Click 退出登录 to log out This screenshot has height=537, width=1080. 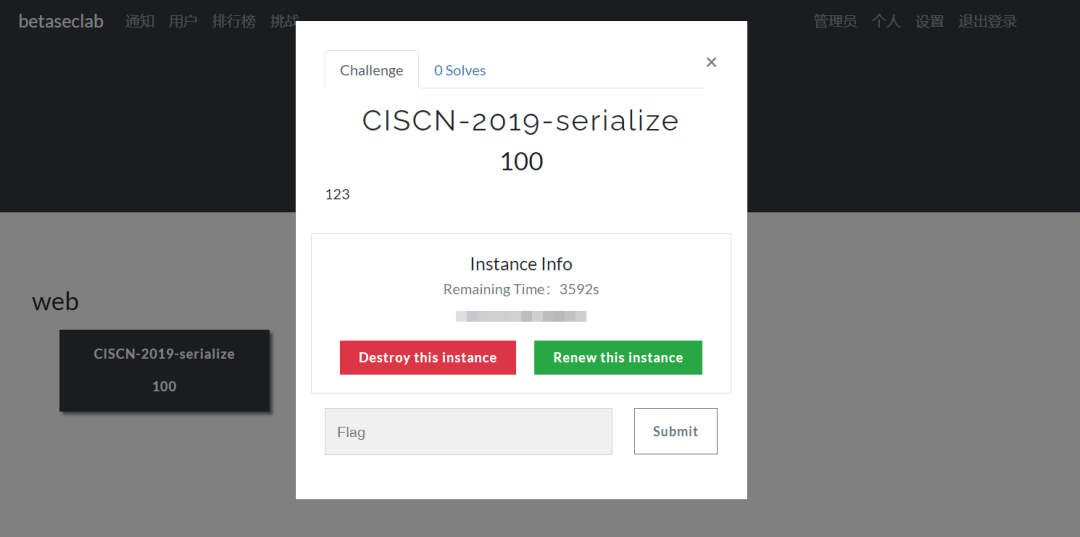coord(988,21)
